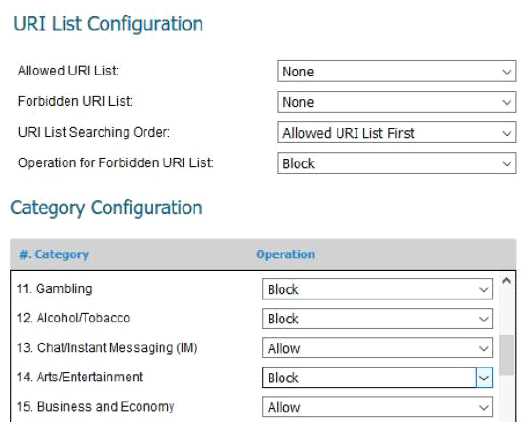Click the 'Category Configuration' heading
Image resolution: width=528 pixels, height=431 pixels.
click(106, 208)
